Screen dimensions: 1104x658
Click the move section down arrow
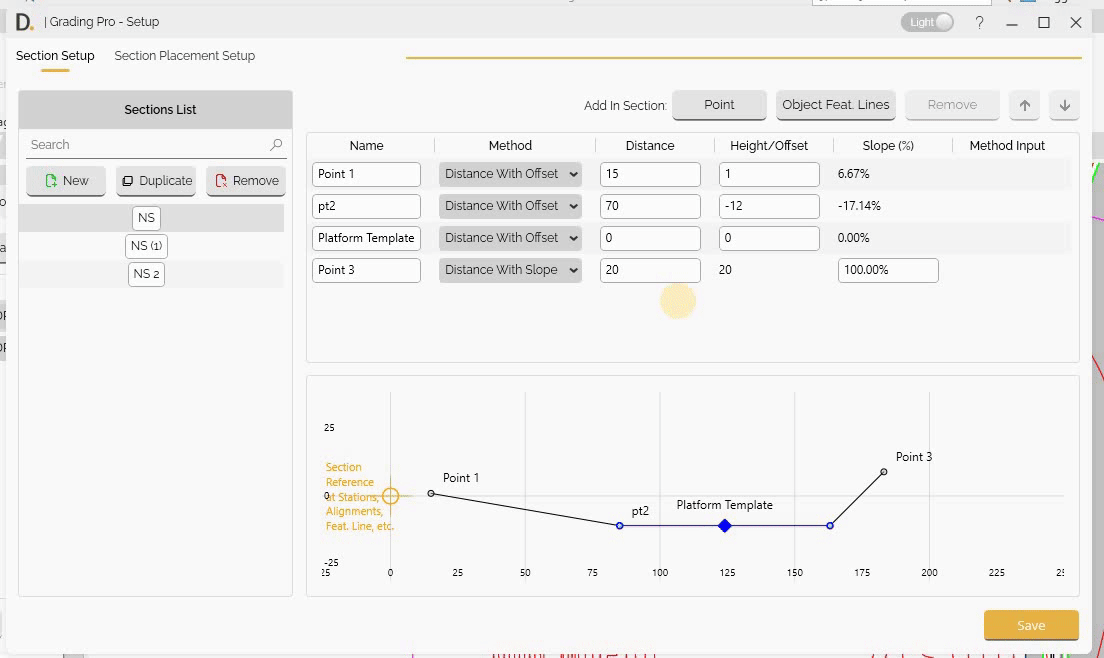pyautogui.click(x=1064, y=105)
